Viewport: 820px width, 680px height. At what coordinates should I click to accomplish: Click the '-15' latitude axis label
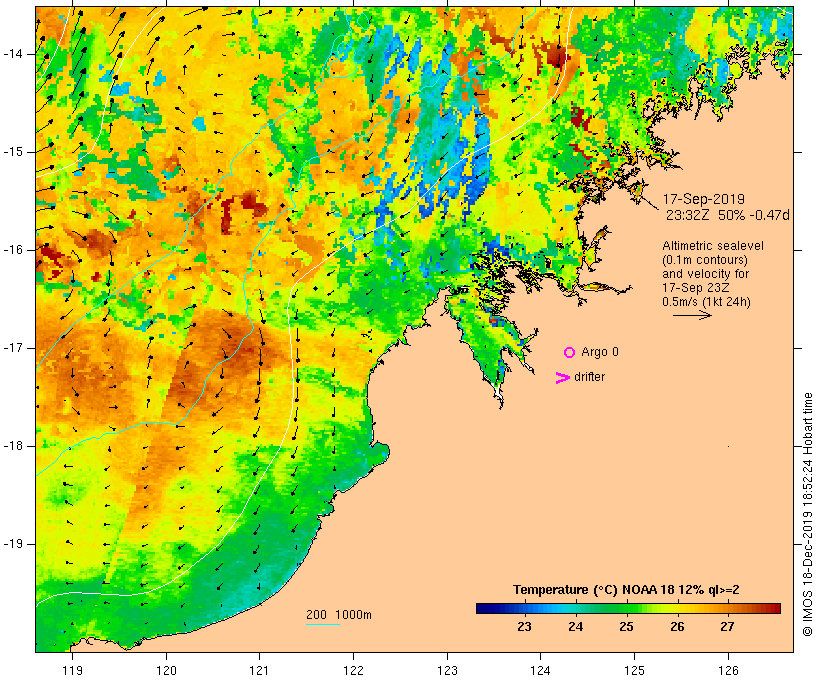(x=13, y=152)
